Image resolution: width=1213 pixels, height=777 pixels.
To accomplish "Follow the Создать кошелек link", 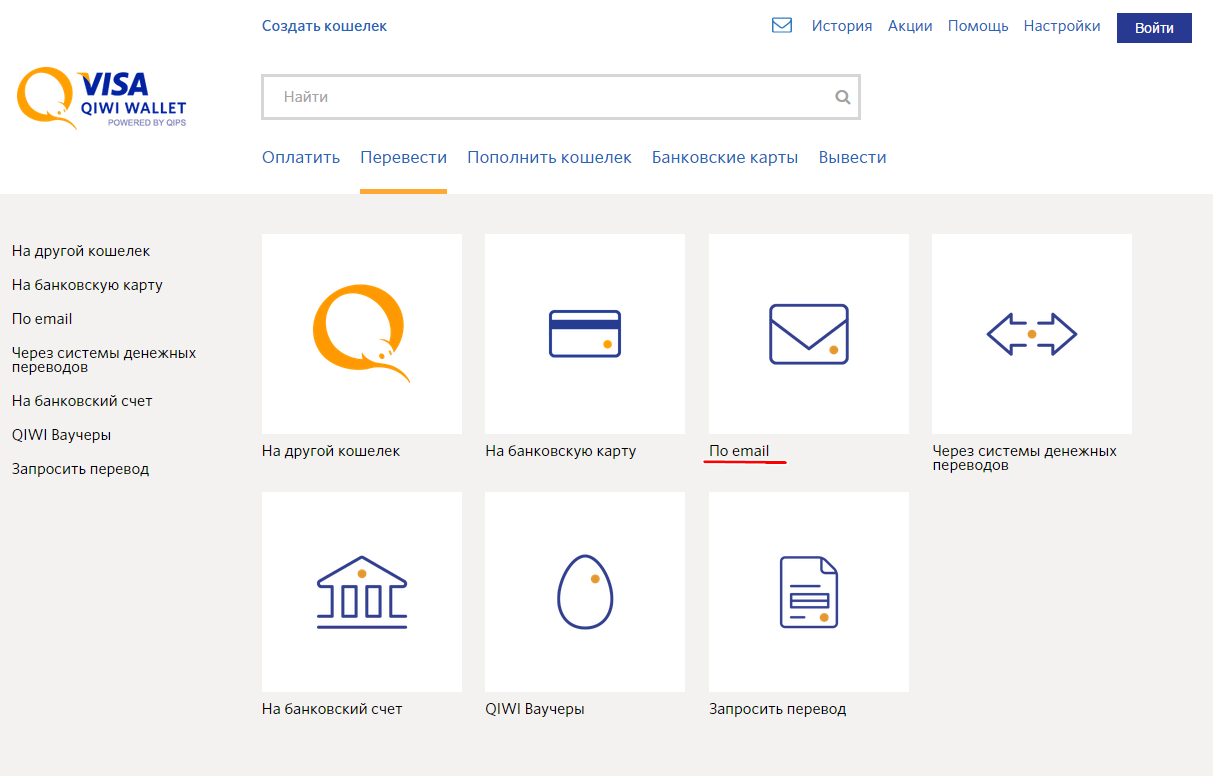I will click(x=324, y=26).
